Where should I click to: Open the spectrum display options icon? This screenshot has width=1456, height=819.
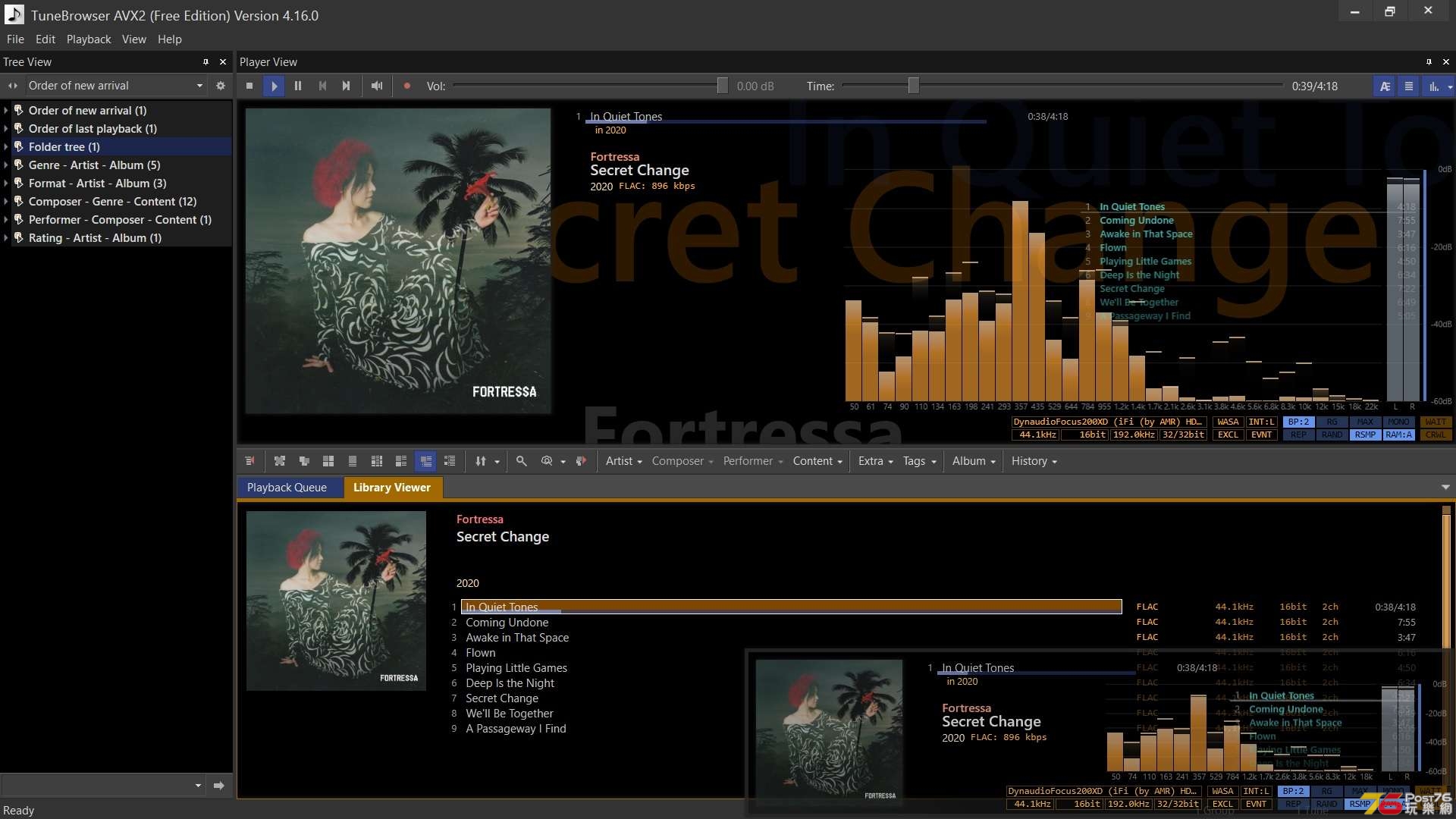click(1434, 86)
